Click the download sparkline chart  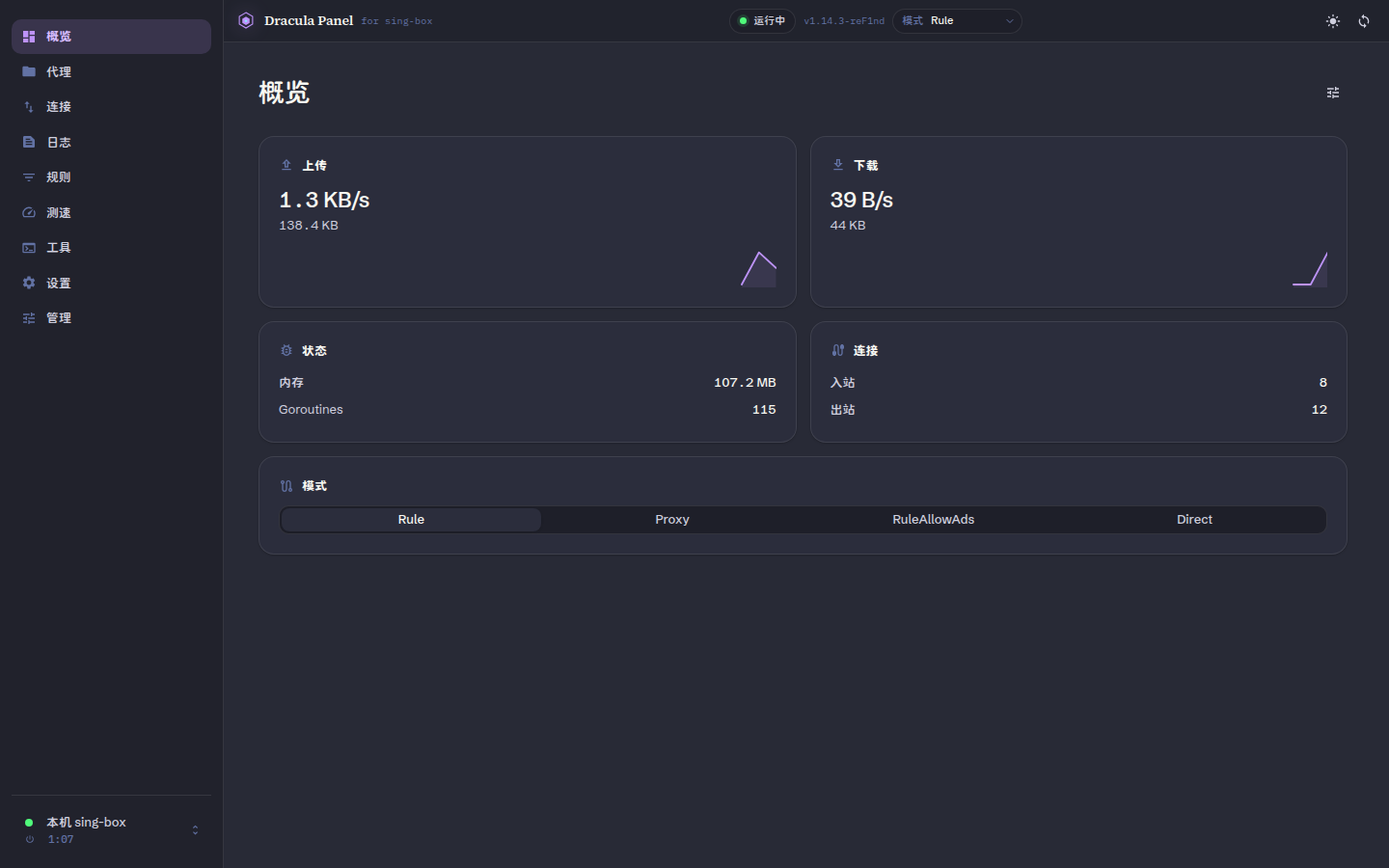click(1310, 269)
